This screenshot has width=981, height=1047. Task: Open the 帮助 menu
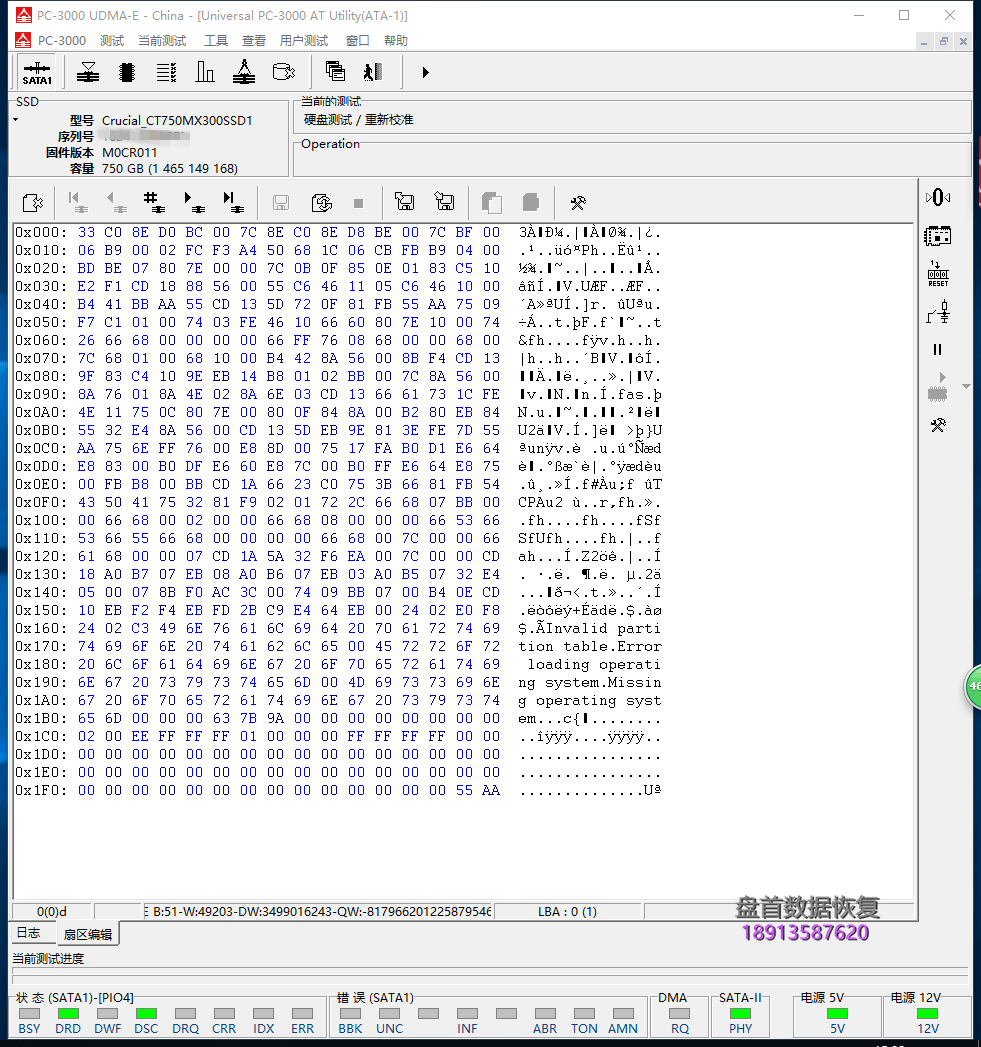(395, 41)
